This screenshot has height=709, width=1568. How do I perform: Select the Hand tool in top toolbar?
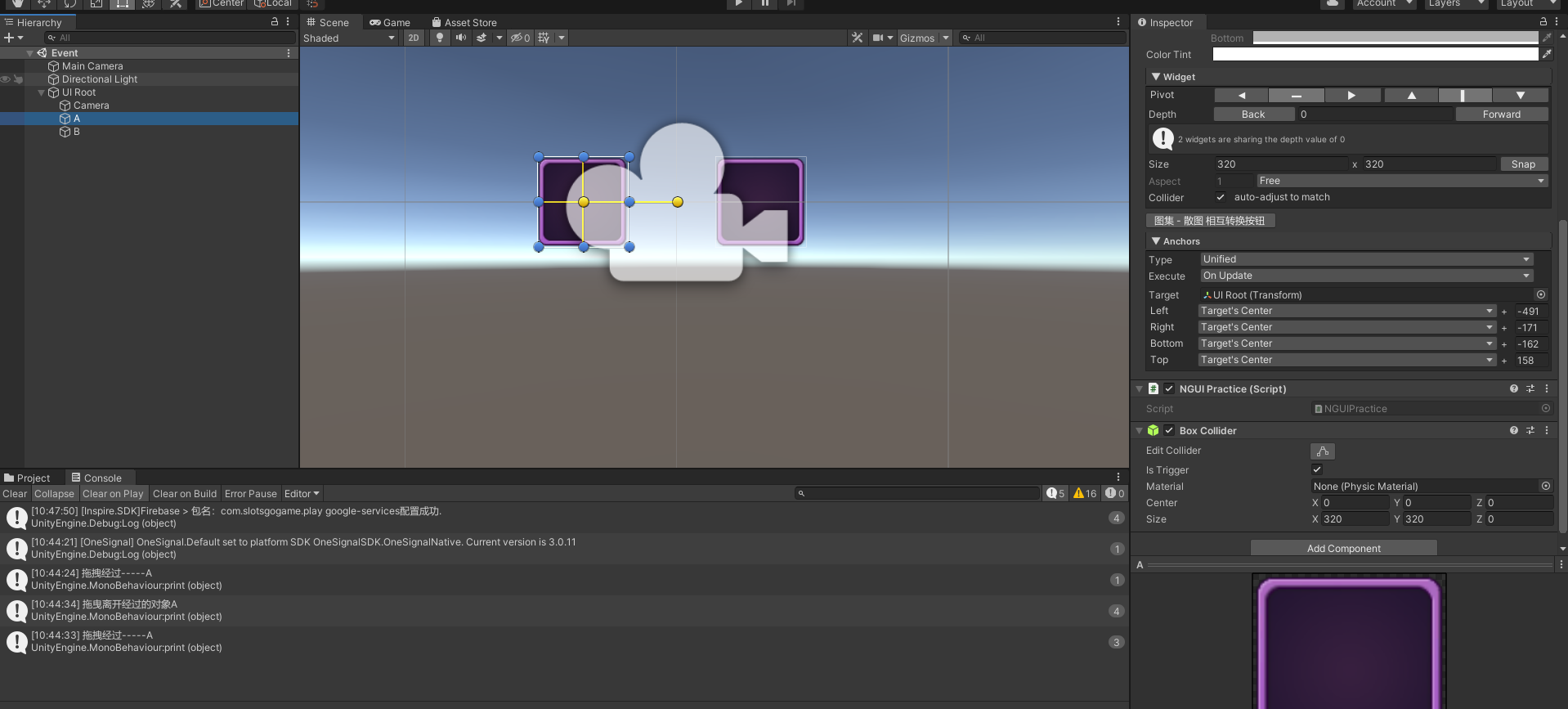pos(17,3)
